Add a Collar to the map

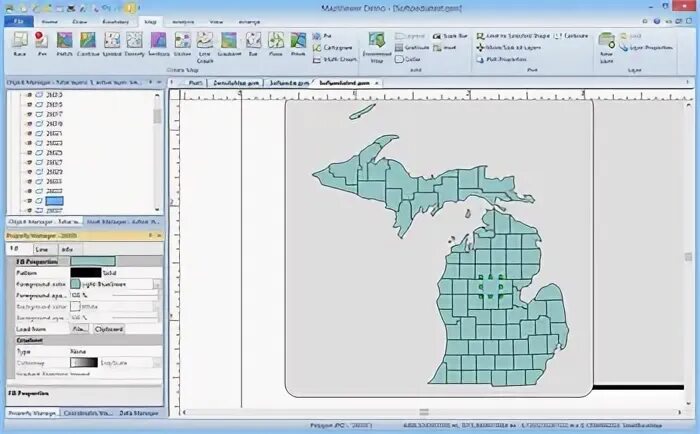pyautogui.click(x=408, y=59)
